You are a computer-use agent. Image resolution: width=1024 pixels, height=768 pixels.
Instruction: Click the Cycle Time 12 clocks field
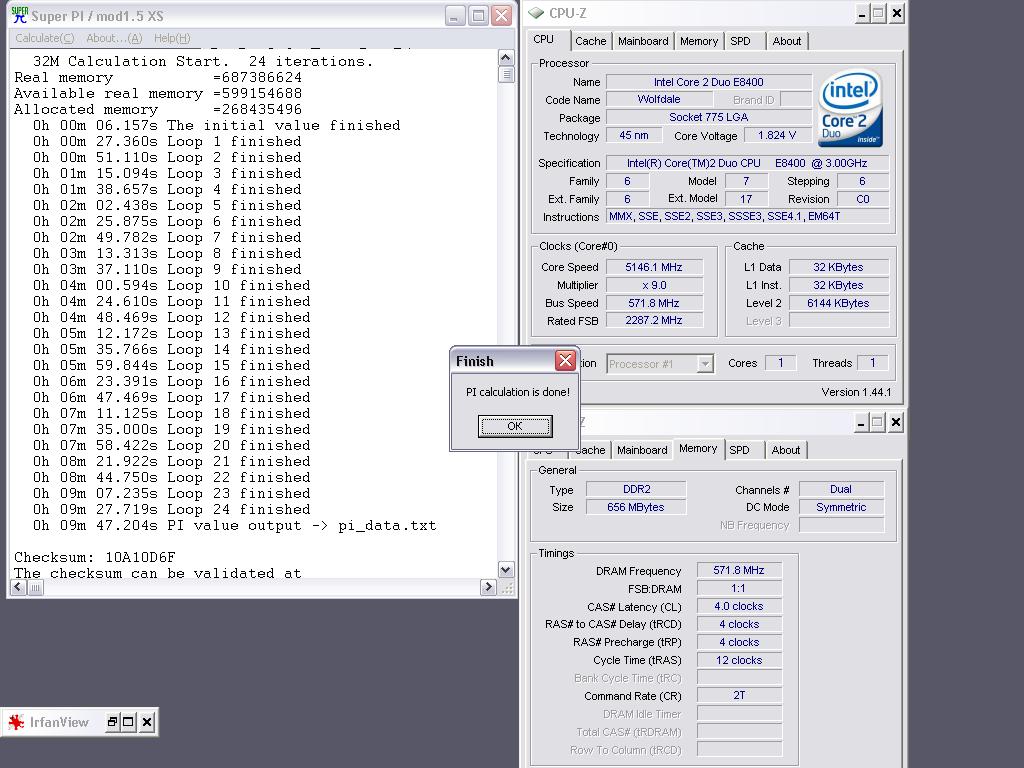tap(739, 660)
